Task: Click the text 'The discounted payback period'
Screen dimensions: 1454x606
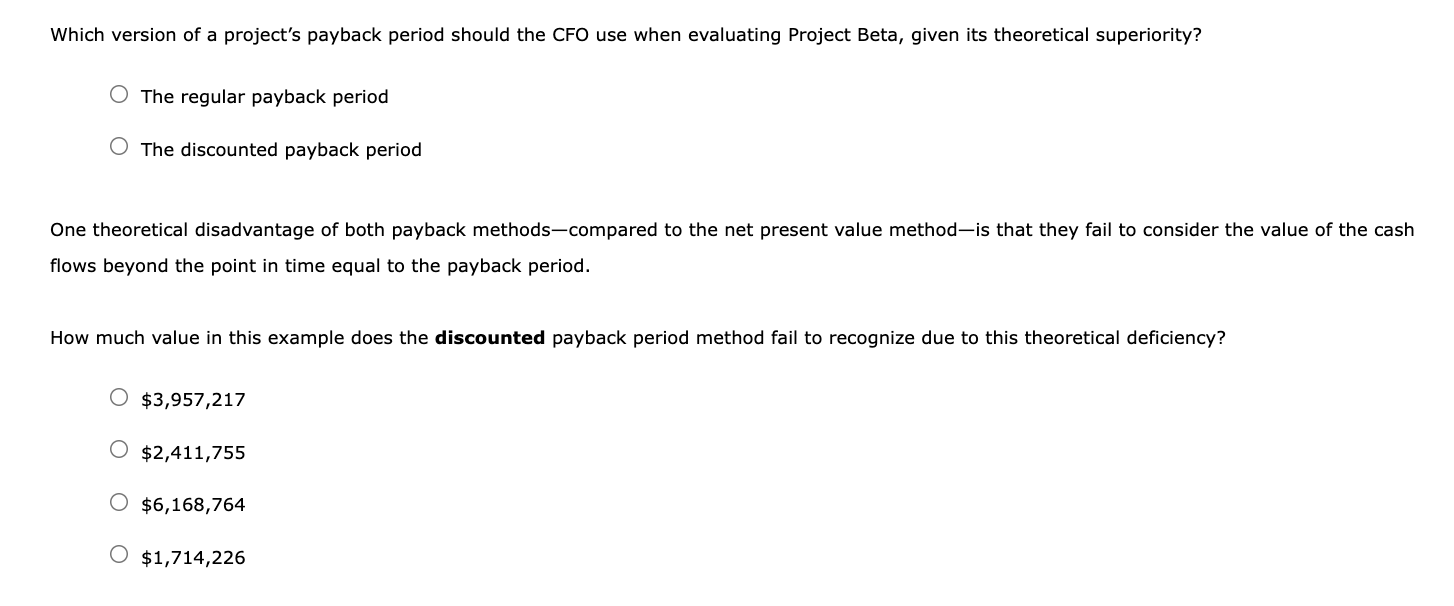Action: pyautogui.click(x=281, y=150)
